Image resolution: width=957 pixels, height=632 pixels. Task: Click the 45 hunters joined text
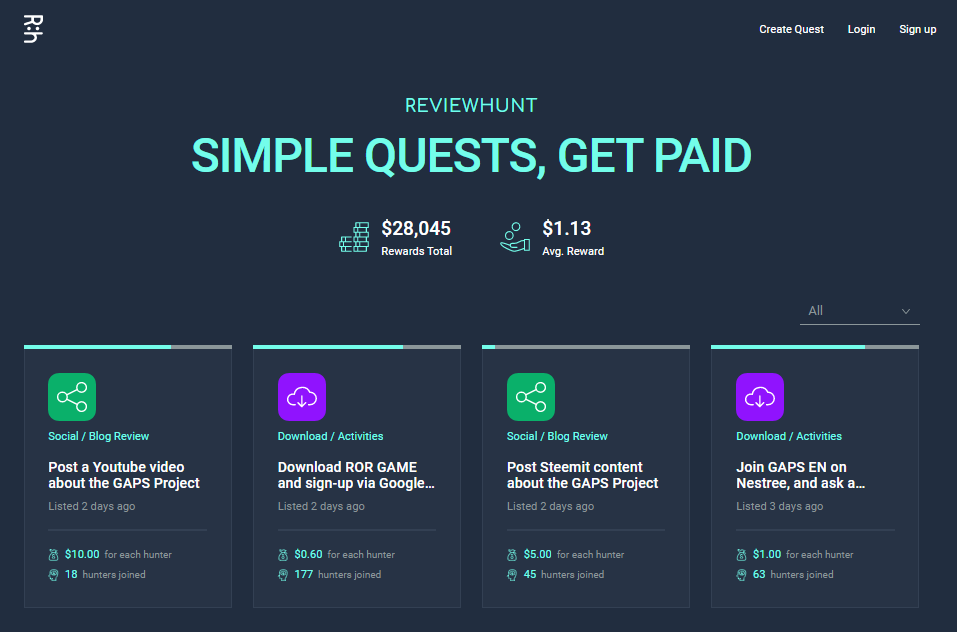pos(564,575)
